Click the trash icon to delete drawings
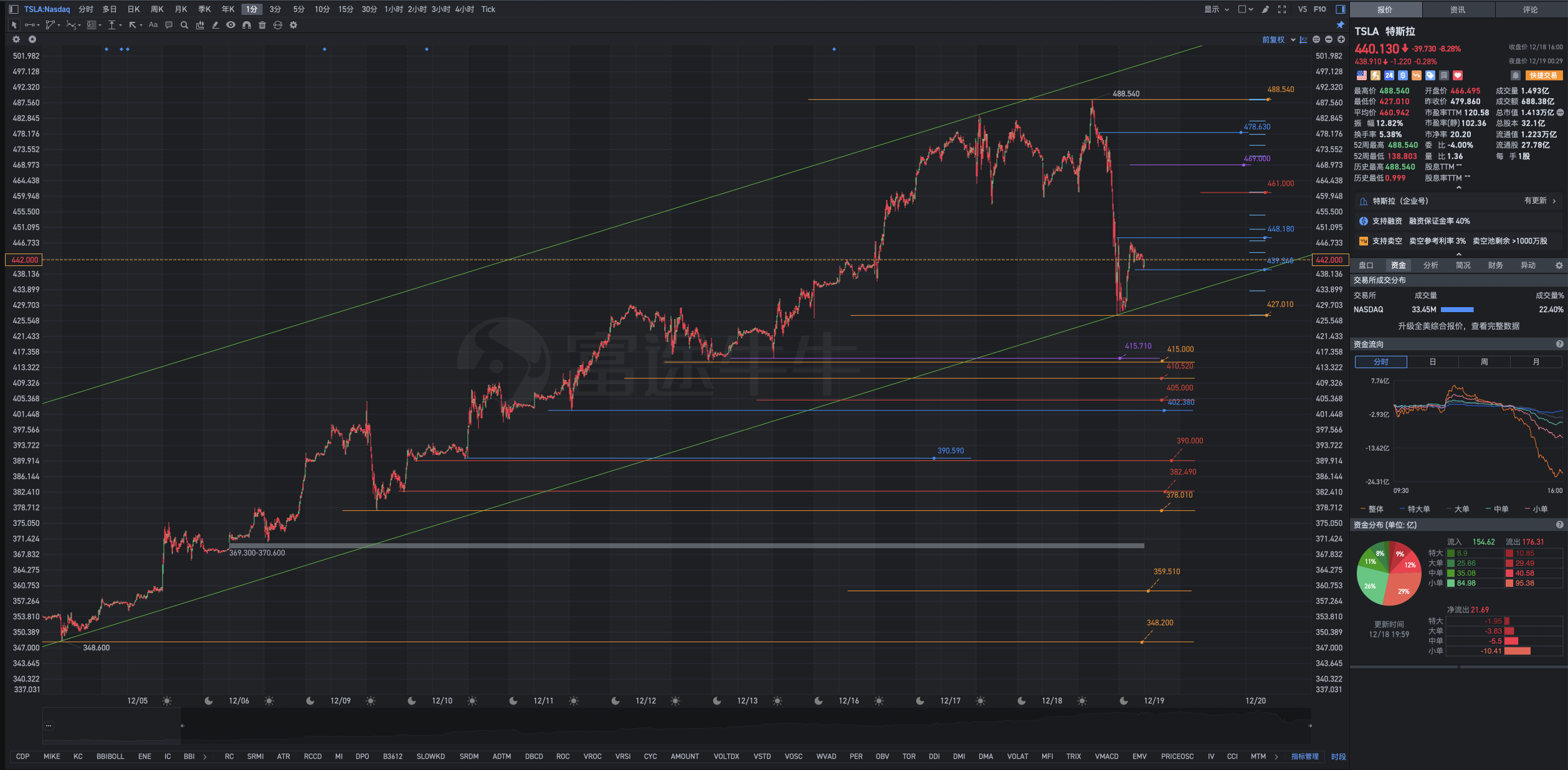Screen dimensions: 1568x770 point(262,25)
